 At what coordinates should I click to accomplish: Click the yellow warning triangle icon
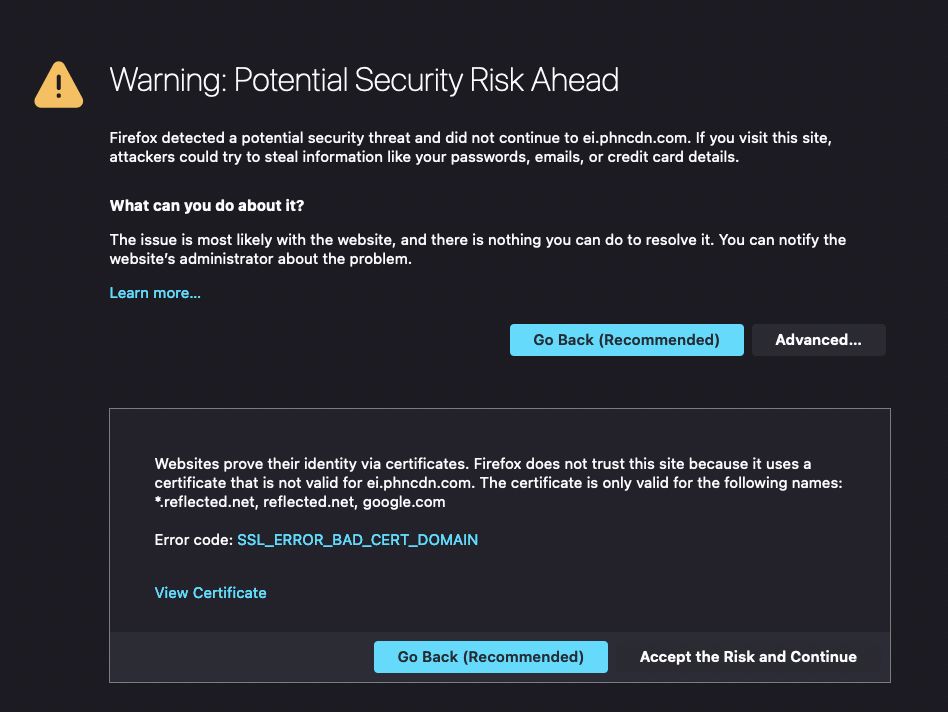pyautogui.click(x=59, y=85)
